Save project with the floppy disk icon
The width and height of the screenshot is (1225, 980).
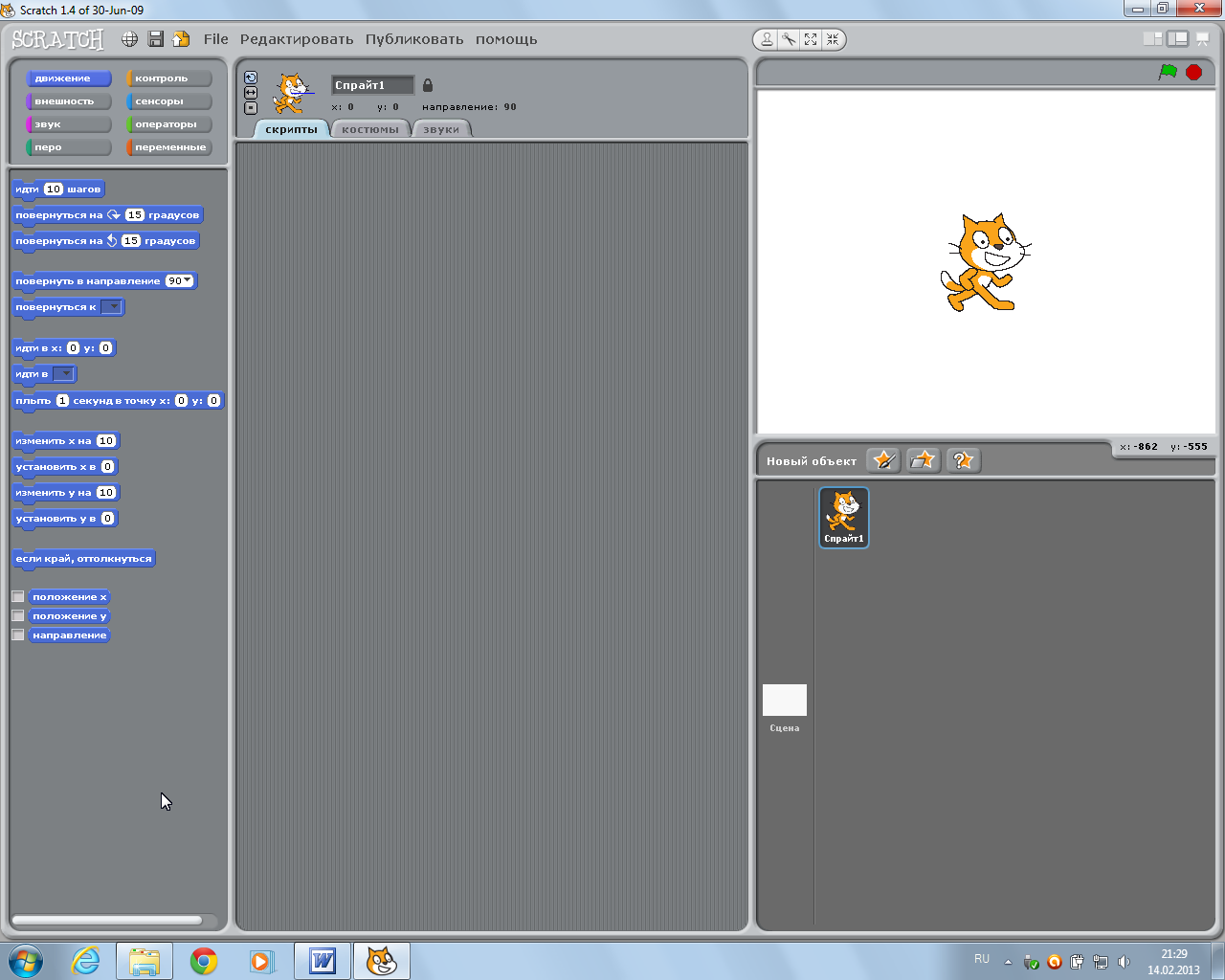156,39
